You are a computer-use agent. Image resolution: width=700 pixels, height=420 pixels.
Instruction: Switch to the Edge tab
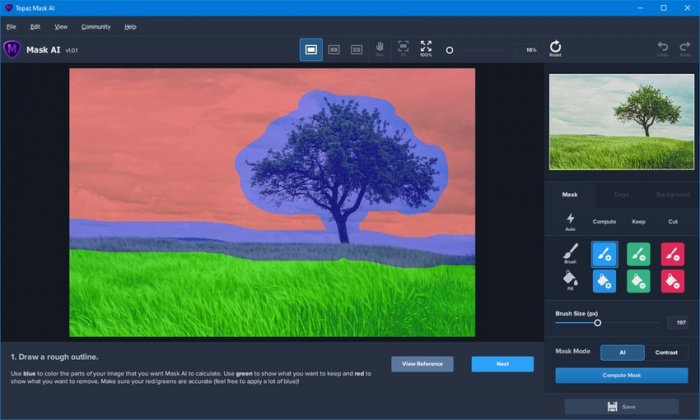621,195
